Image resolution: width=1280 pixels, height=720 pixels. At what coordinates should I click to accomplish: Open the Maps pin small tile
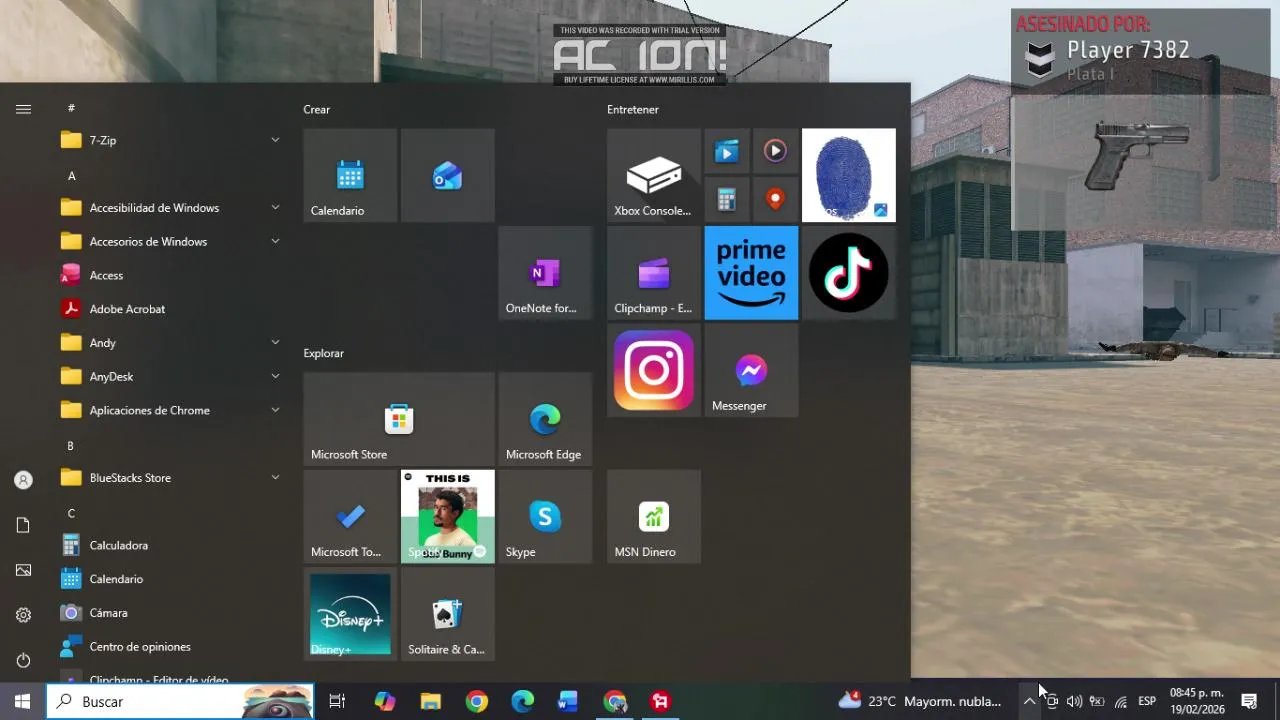click(775, 199)
